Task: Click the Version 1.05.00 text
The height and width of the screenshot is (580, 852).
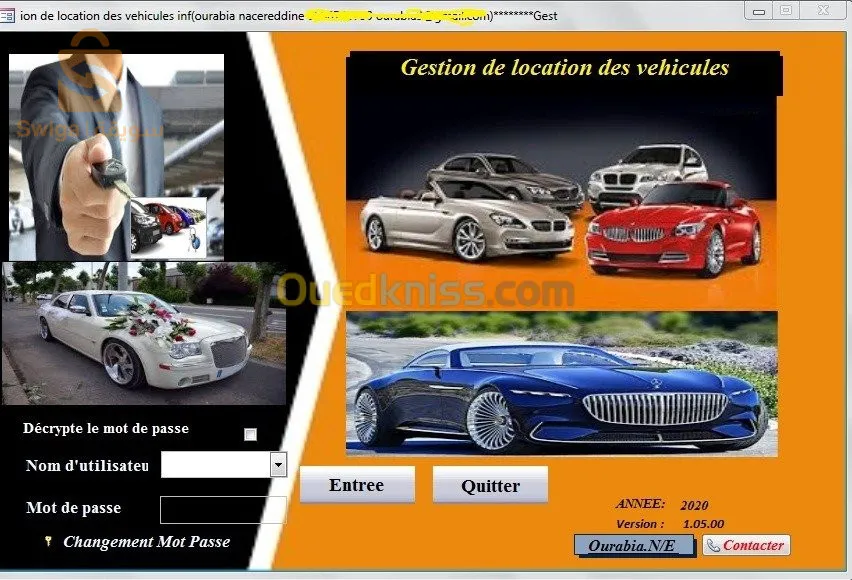Action: coord(669,523)
